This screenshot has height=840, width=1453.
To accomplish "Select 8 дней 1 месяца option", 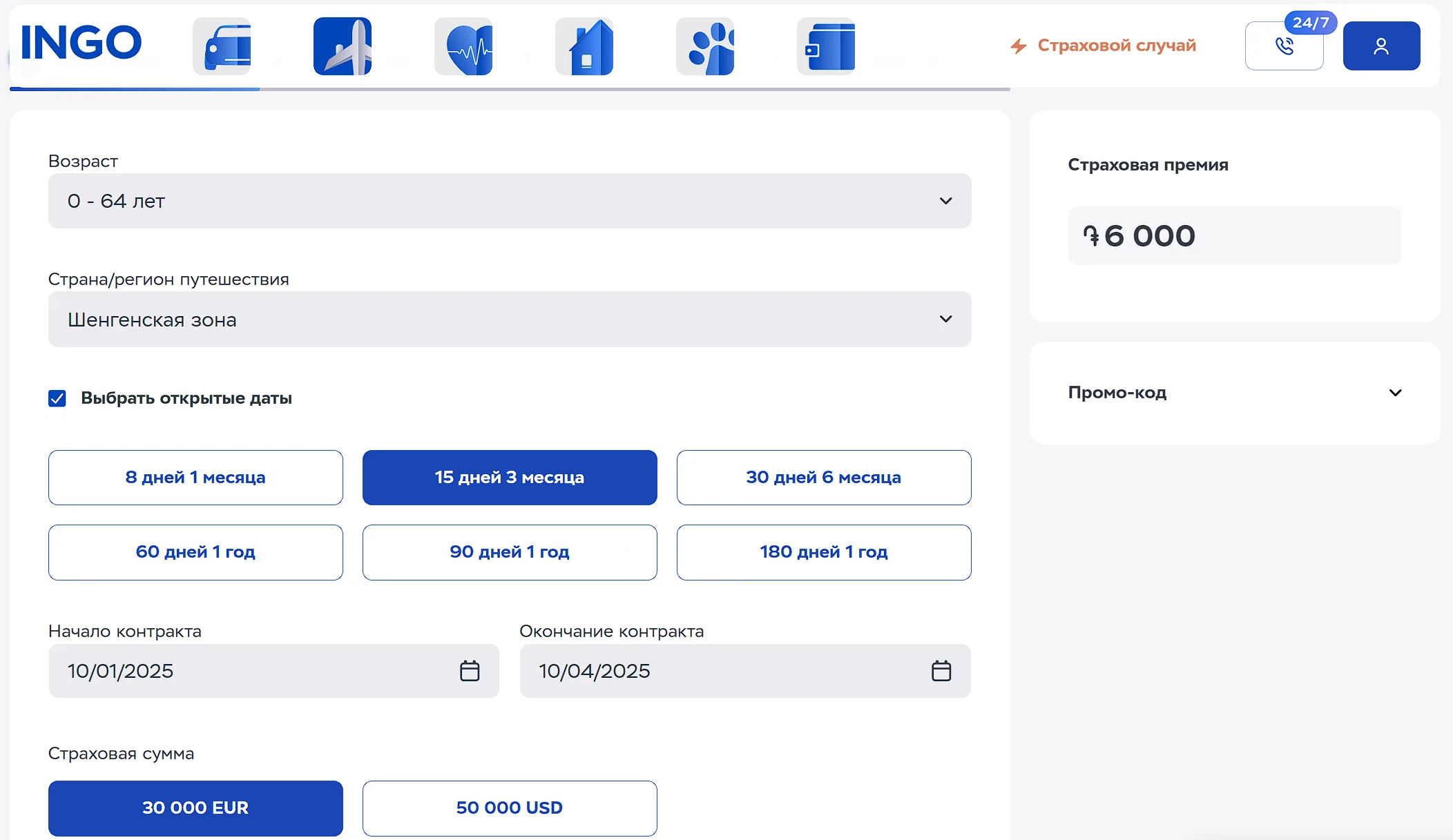I will pyautogui.click(x=195, y=478).
